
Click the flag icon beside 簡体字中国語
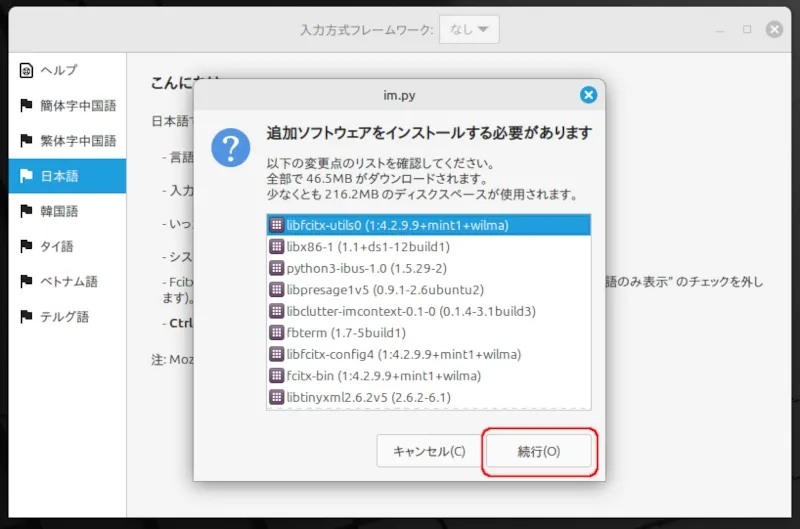point(26,106)
